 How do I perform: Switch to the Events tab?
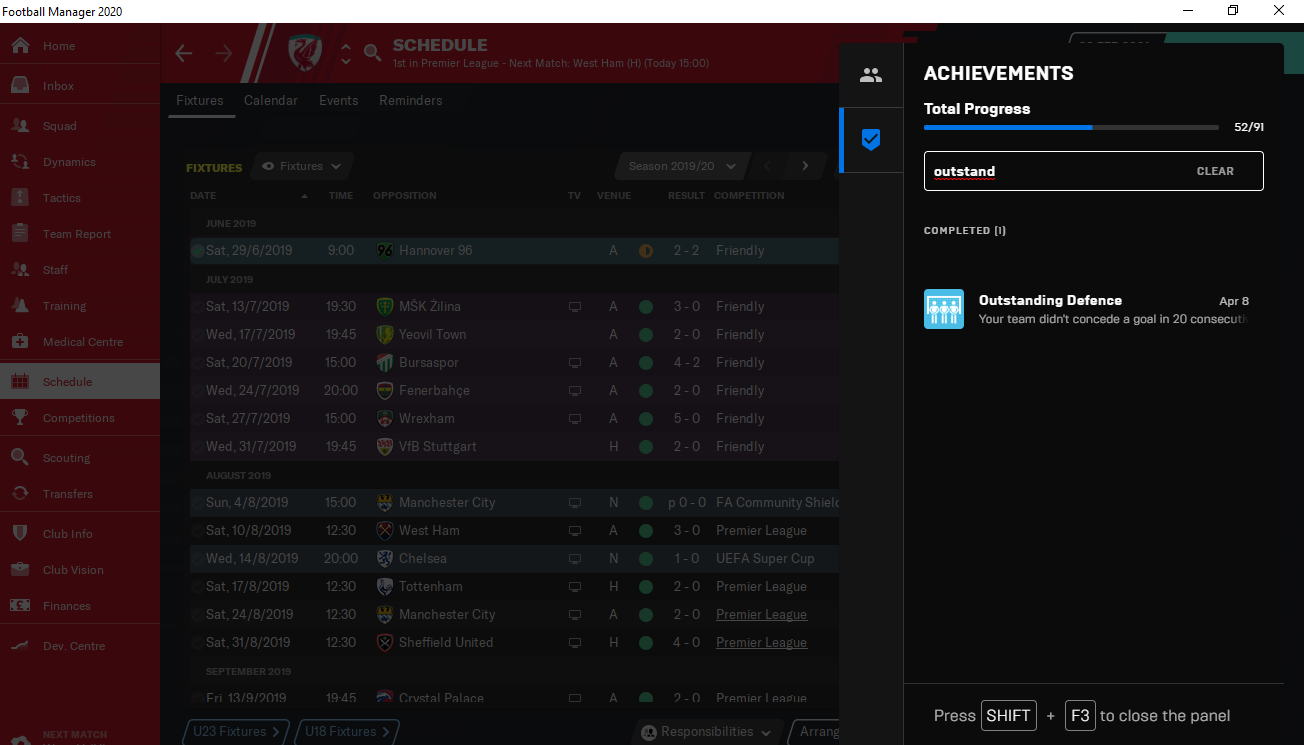coord(339,101)
